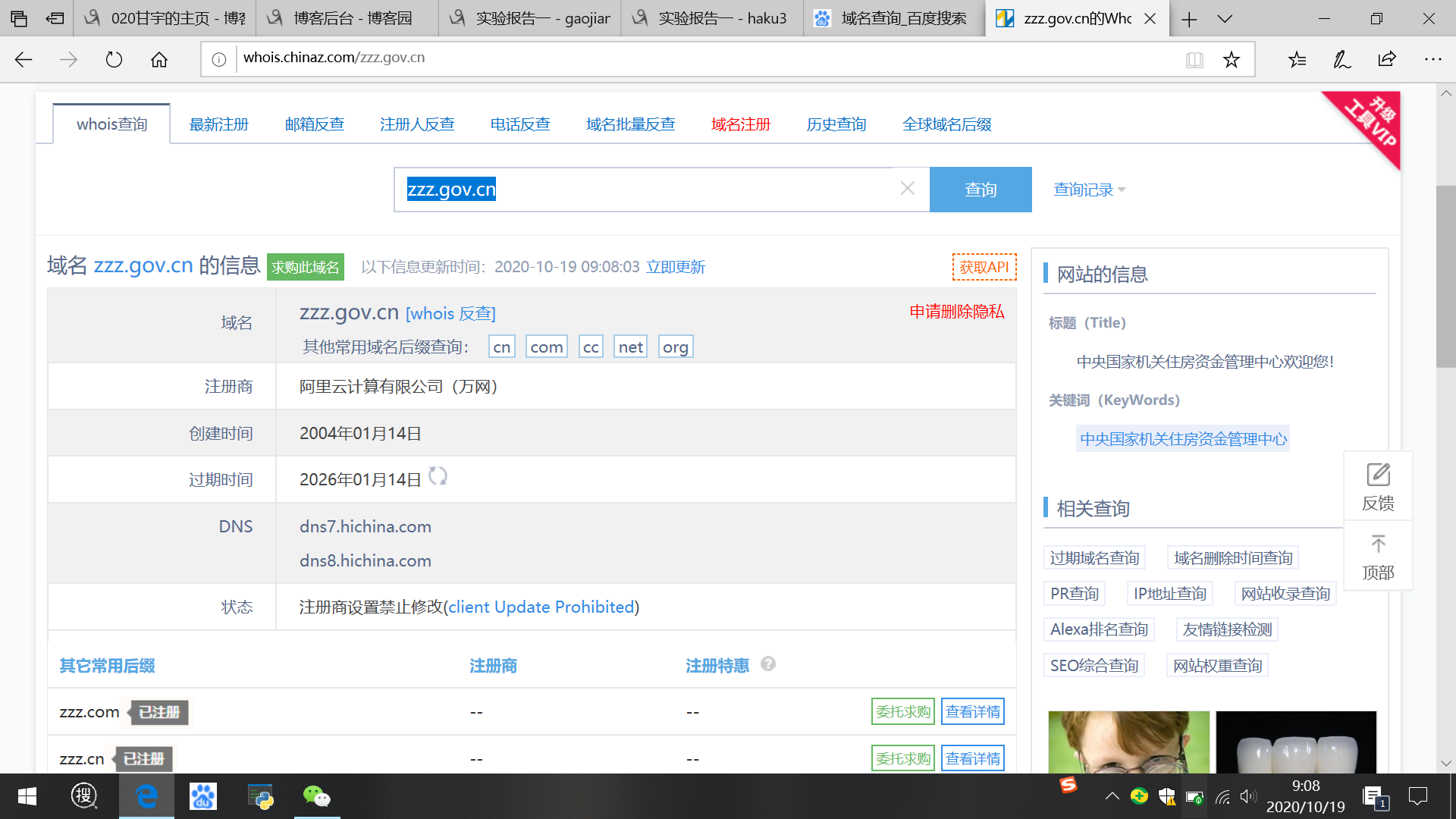Open the 历史查询 tab

(x=836, y=124)
